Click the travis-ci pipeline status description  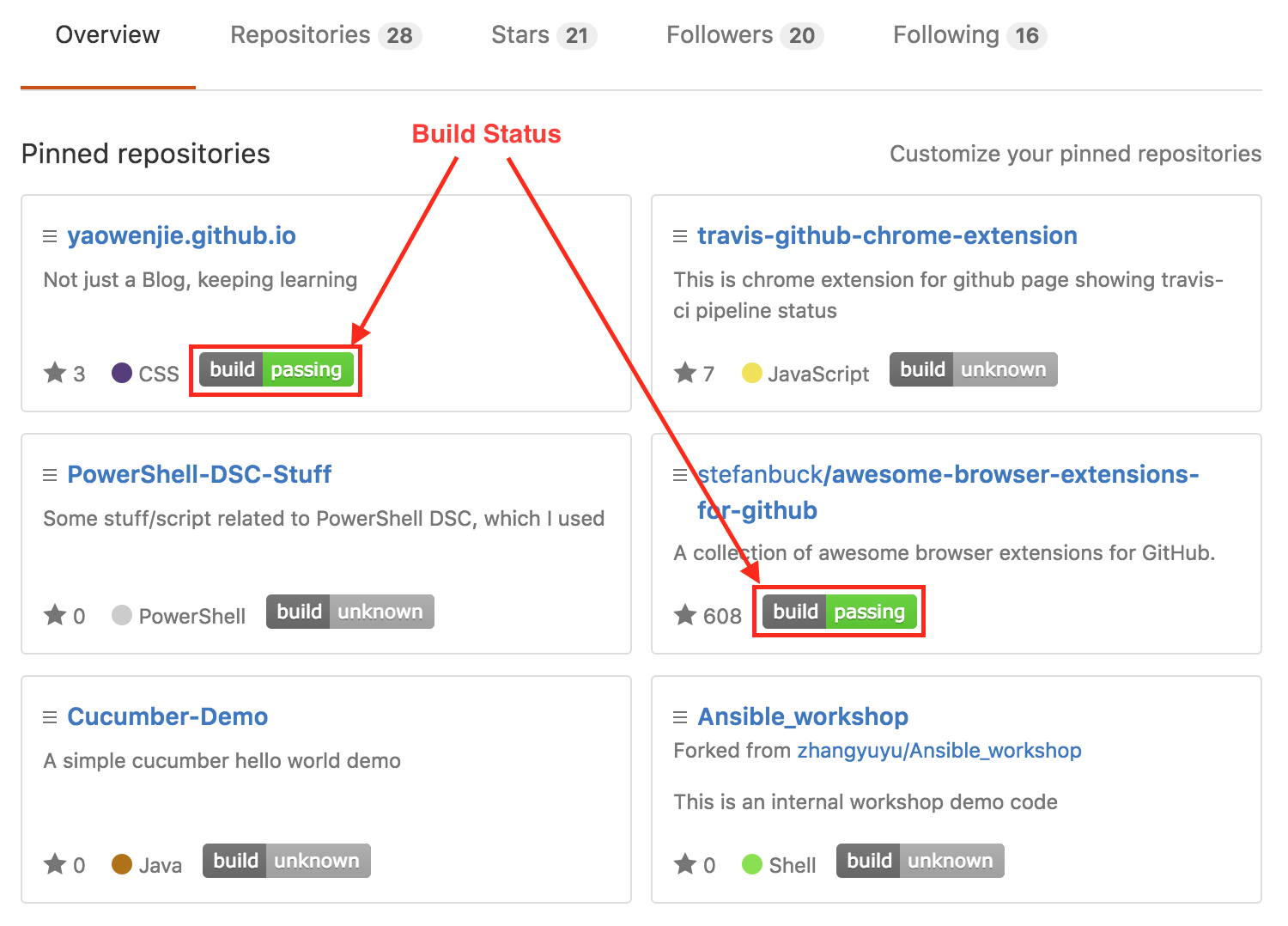948,295
